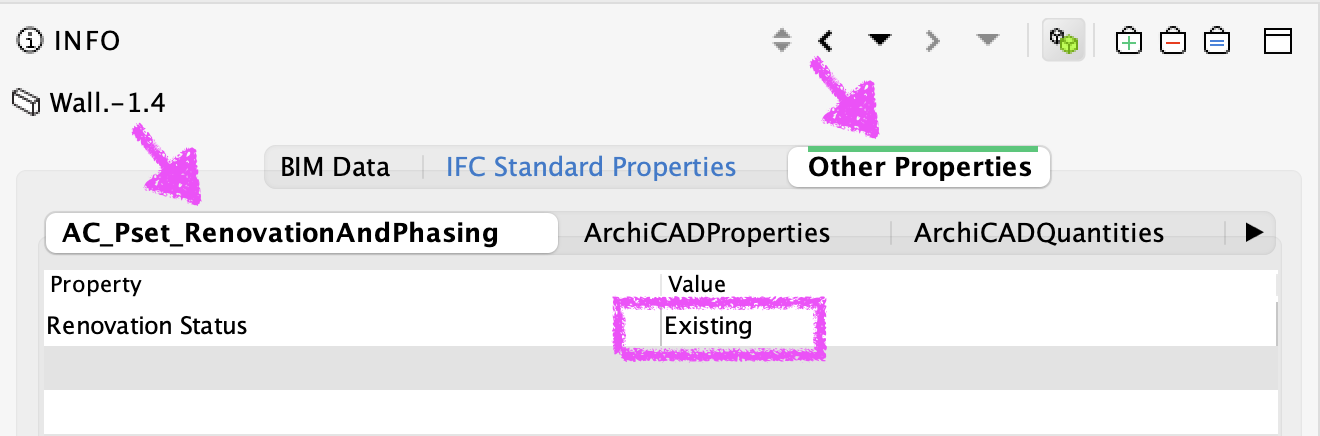Click the basket icon with blue equals

(x=1216, y=41)
